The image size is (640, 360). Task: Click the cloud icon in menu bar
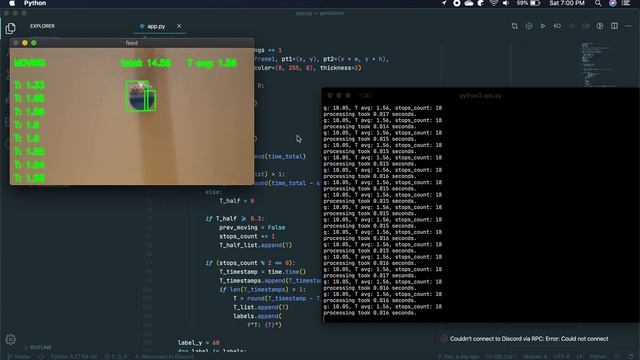pos(469,3)
